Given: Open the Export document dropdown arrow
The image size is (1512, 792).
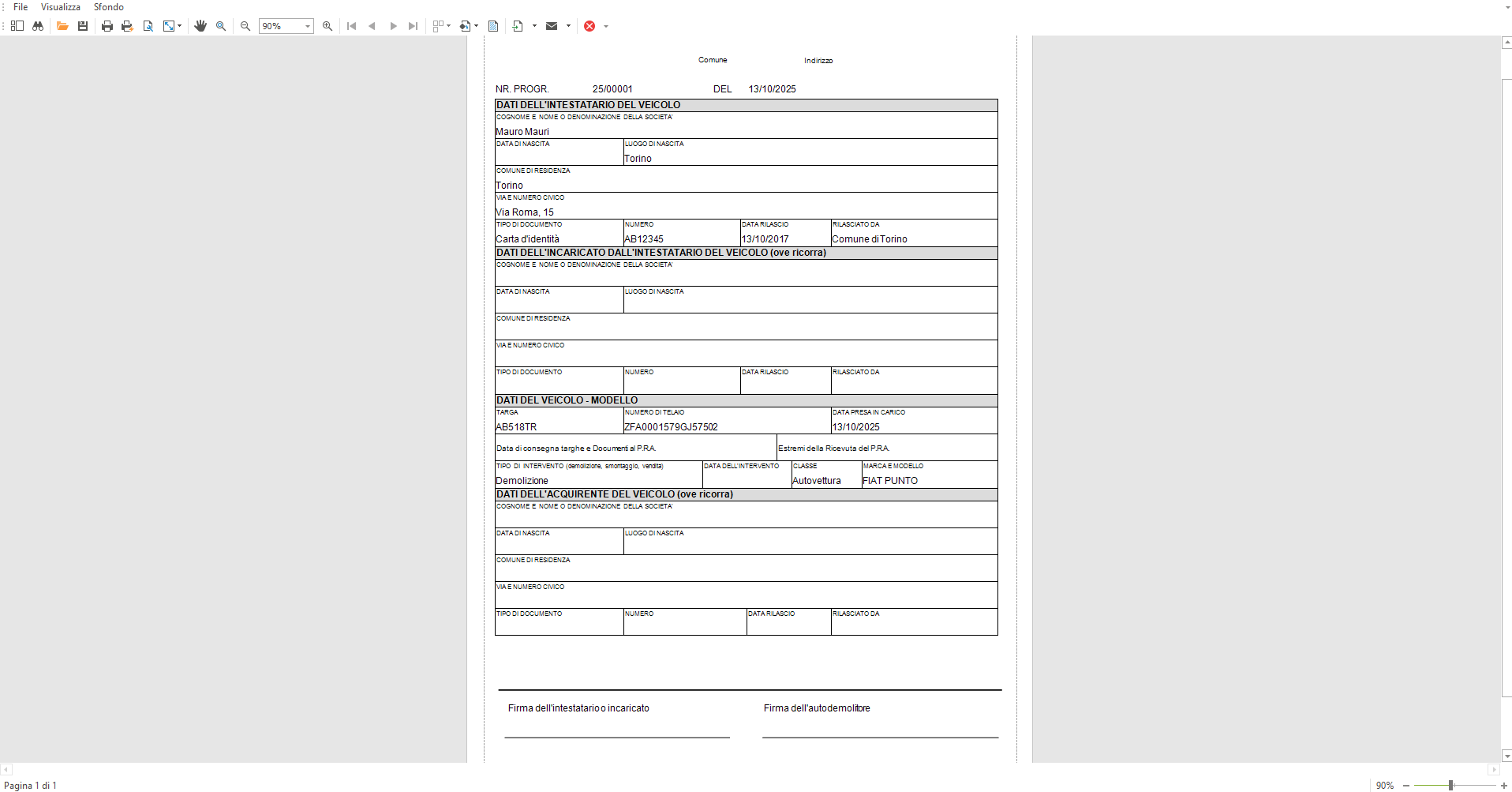Looking at the screenshot, I should tap(534, 26).
